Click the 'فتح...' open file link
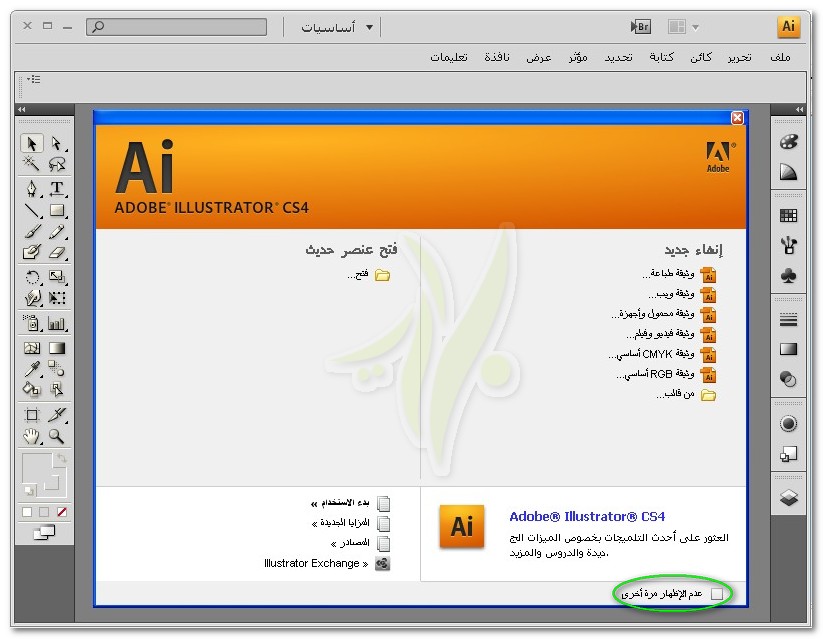The image size is (823, 639). click(368, 275)
